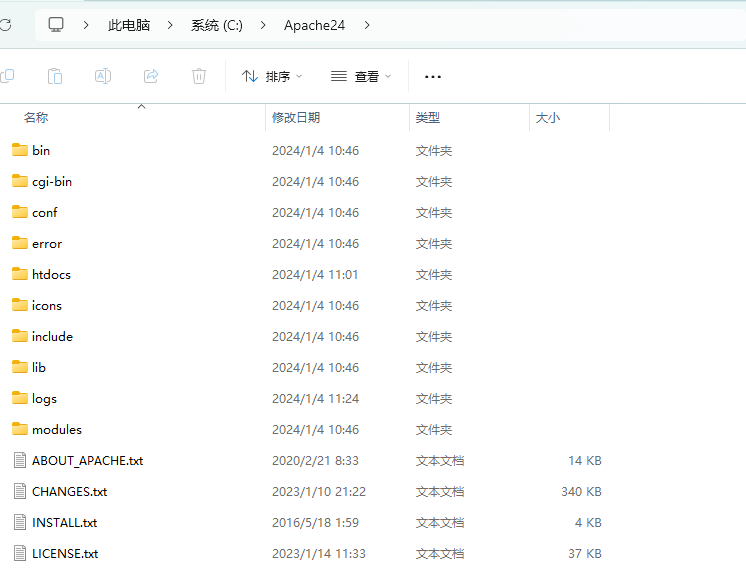Click the 文本文档 type of CHANGES.txt
The image size is (746, 568).
click(x=440, y=491)
